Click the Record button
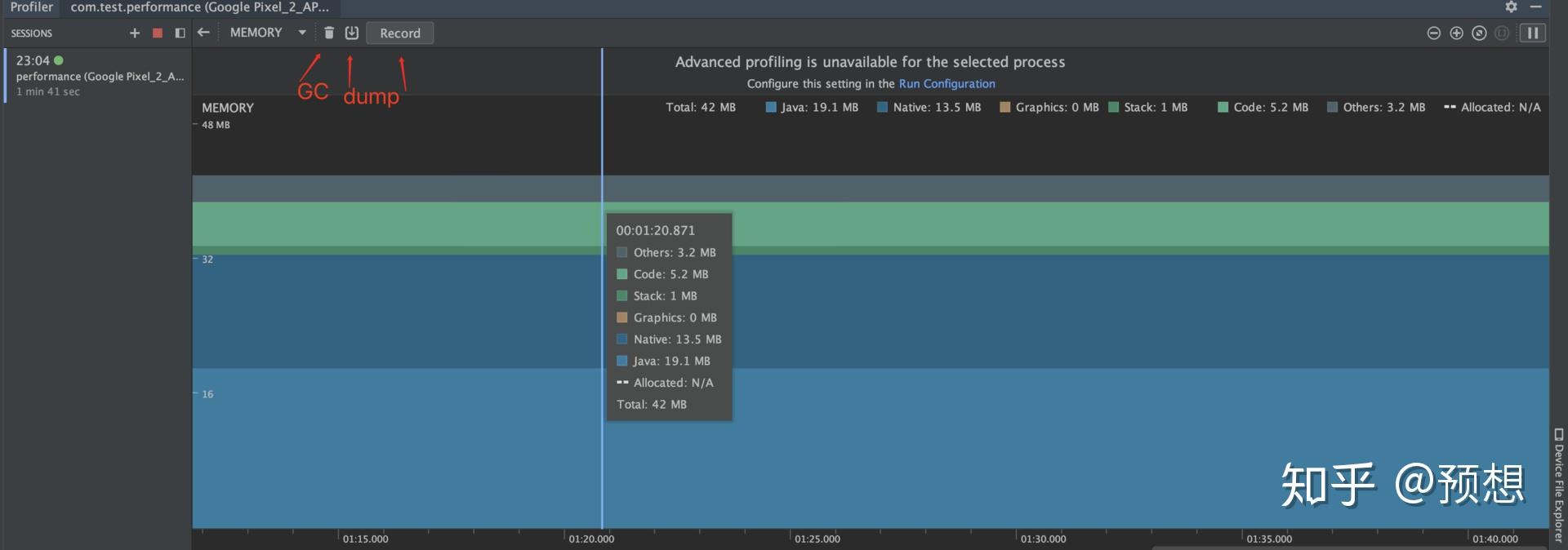Image resolution: width=1568 pixels, height=550 pixels. coord(400,33)
